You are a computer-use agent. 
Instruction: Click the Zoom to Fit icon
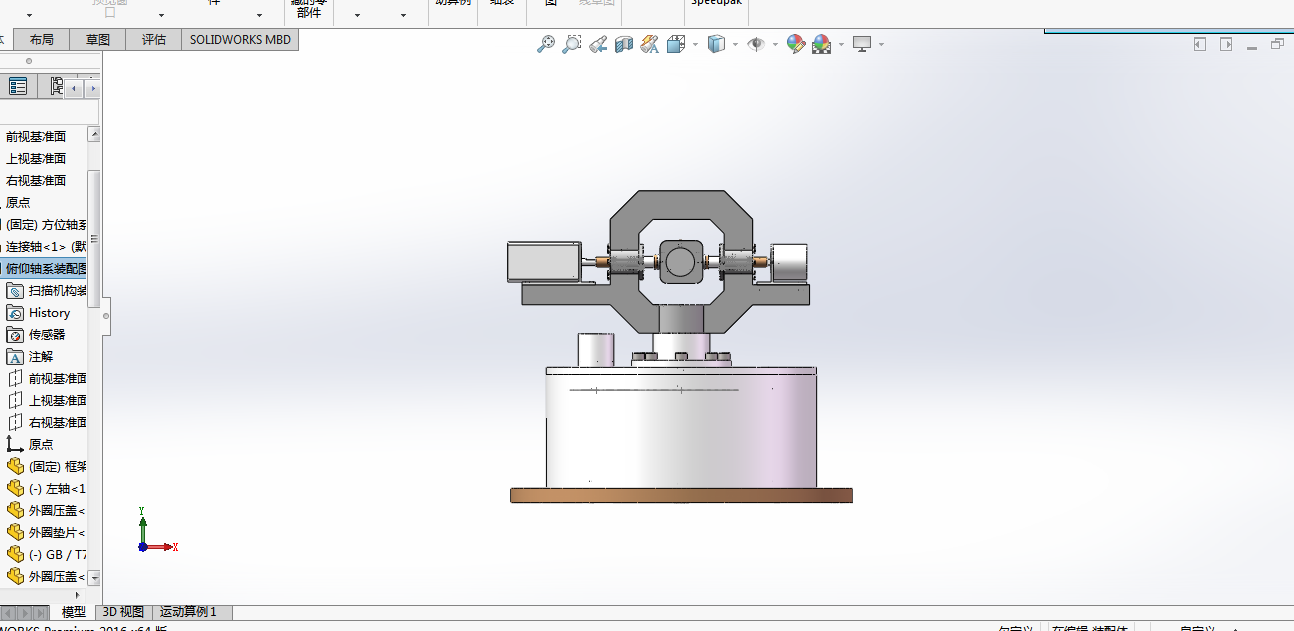(x=545, y=44)
